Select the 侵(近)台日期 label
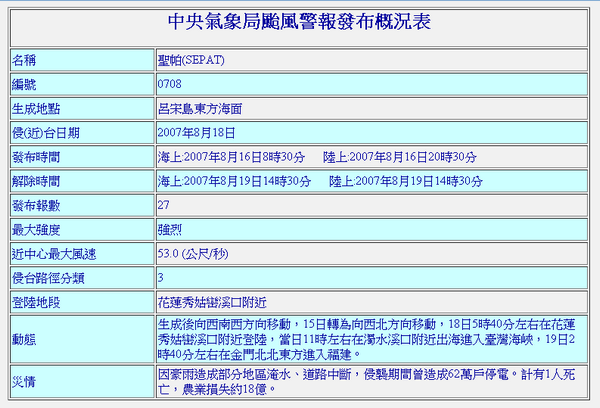This screenshot has width=600, height=408. tap(46, 133)
